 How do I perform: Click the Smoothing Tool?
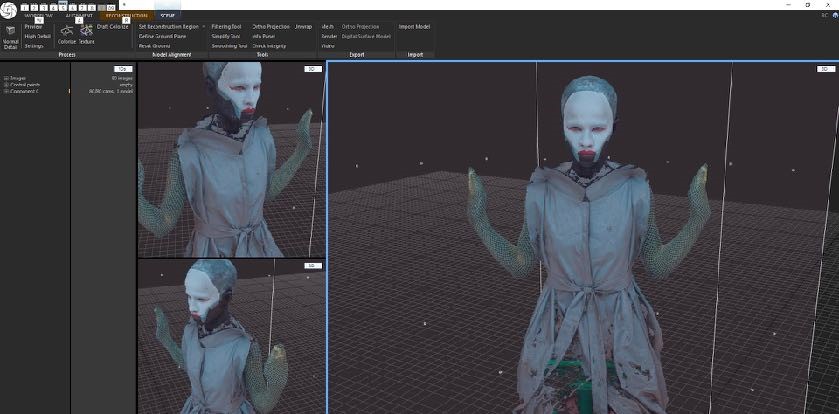click(228, 45)
